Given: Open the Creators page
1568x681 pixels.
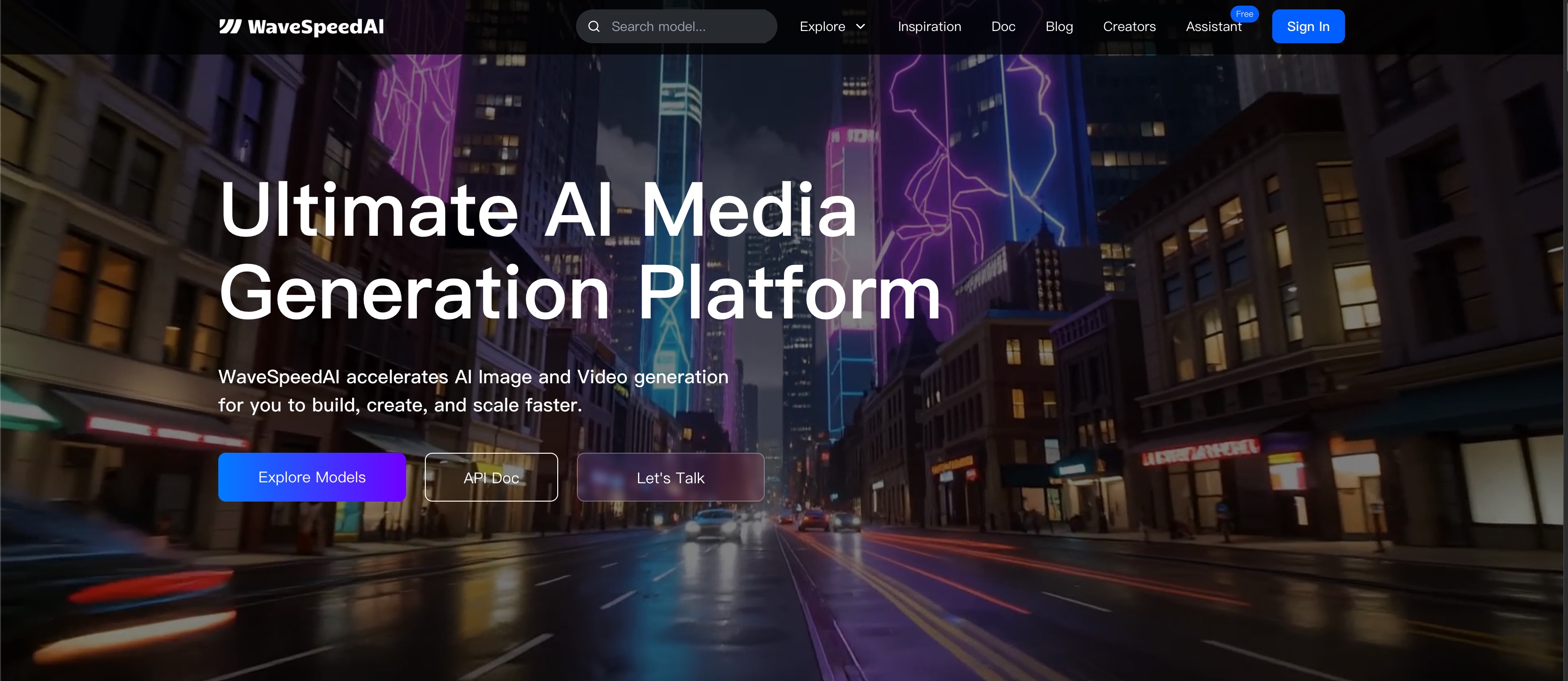Looking at the screenshot, I should point(1129,27).
